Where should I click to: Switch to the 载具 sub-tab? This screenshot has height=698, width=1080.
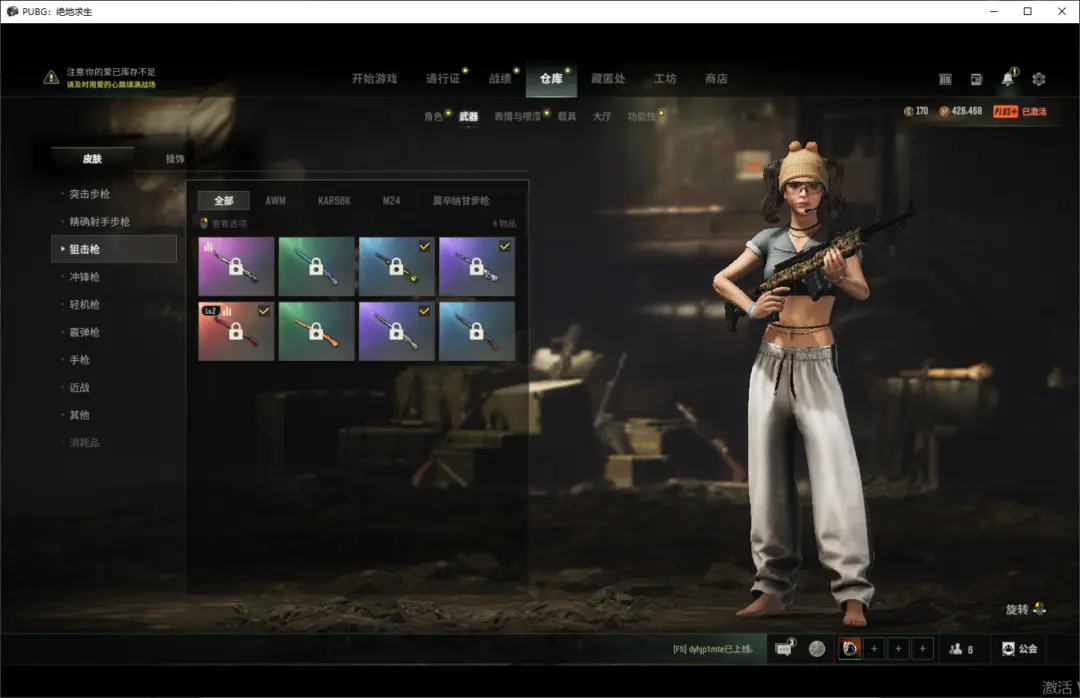(x=567, y=116)
